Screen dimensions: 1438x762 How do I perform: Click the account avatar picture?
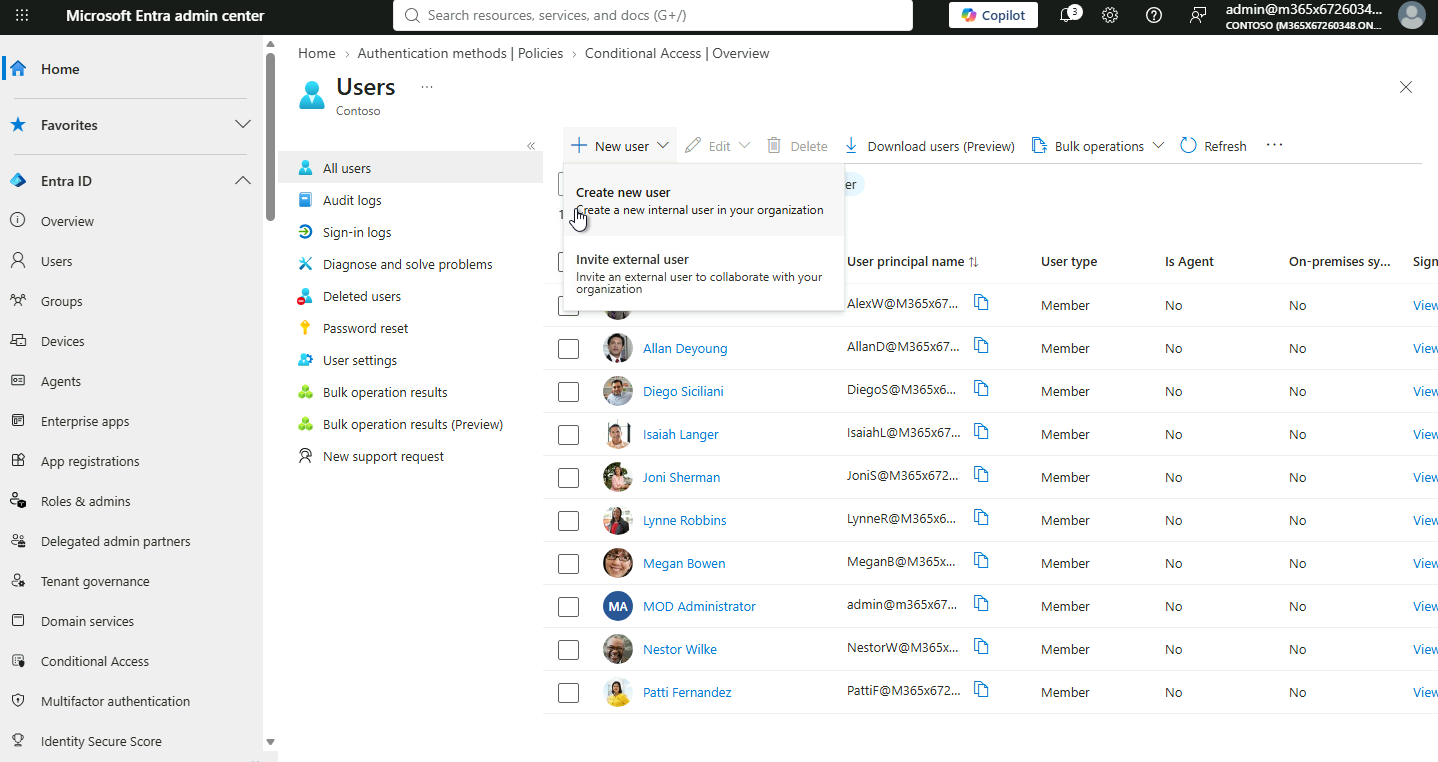pos(1411,15)
